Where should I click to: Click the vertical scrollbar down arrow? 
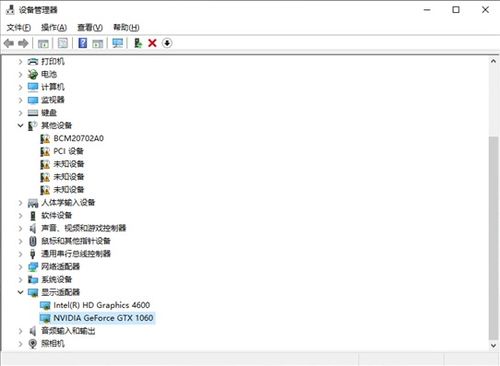coord(493,346)
